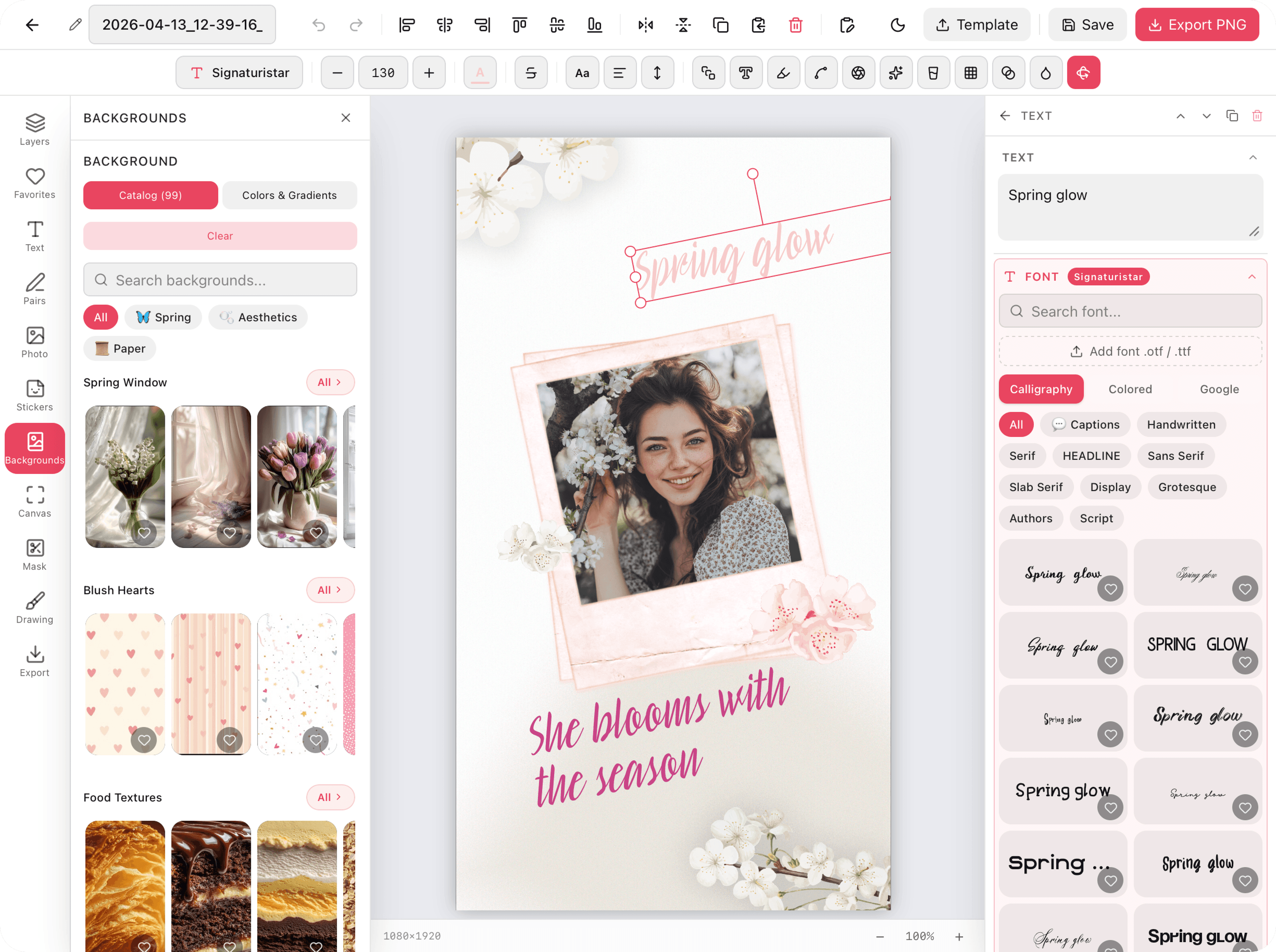Switch to the Colors & Gradients tab

point(289,195)
